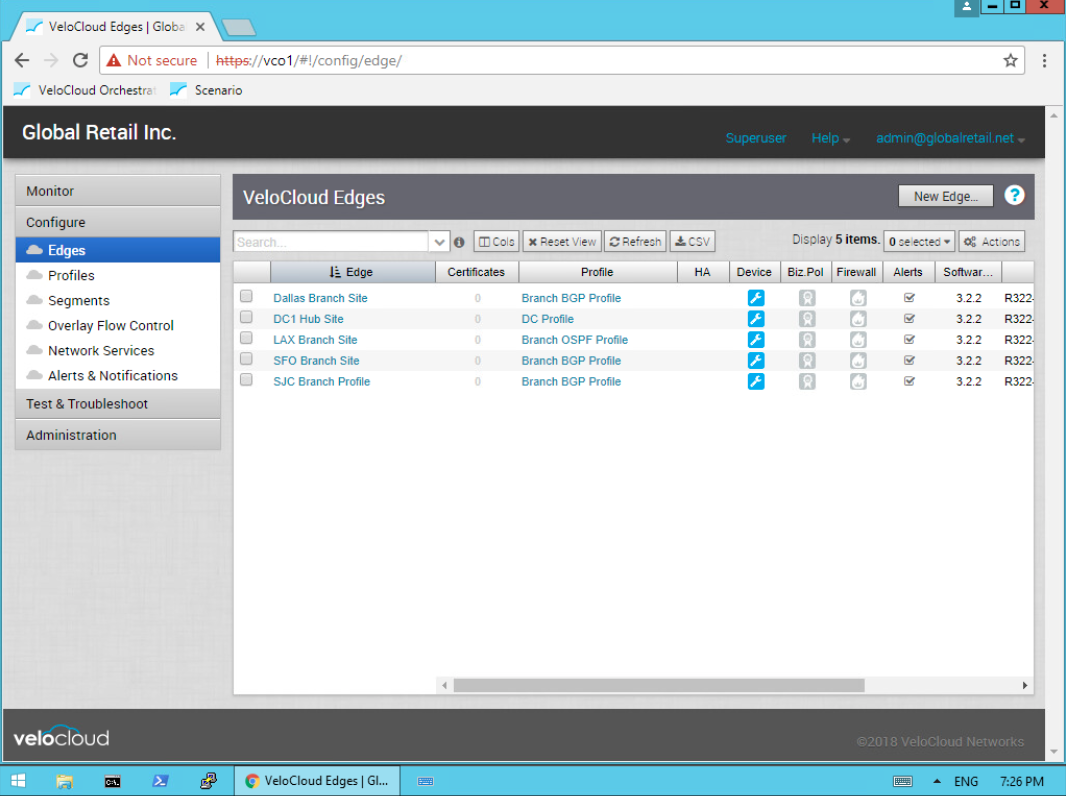Expand the Test & Troubleshoot section
This screenshot has height=796, width=1066.
[118, 404]
